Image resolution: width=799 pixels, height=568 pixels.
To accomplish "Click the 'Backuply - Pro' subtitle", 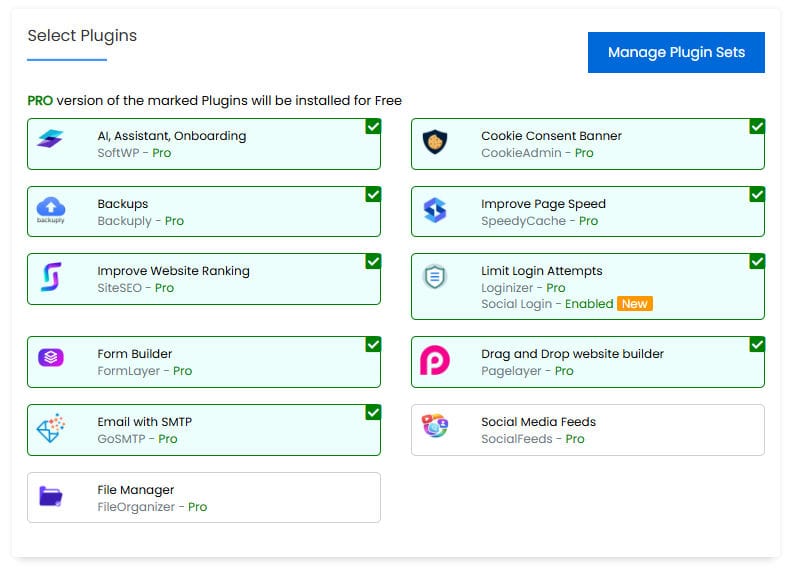I will point(141,221).
